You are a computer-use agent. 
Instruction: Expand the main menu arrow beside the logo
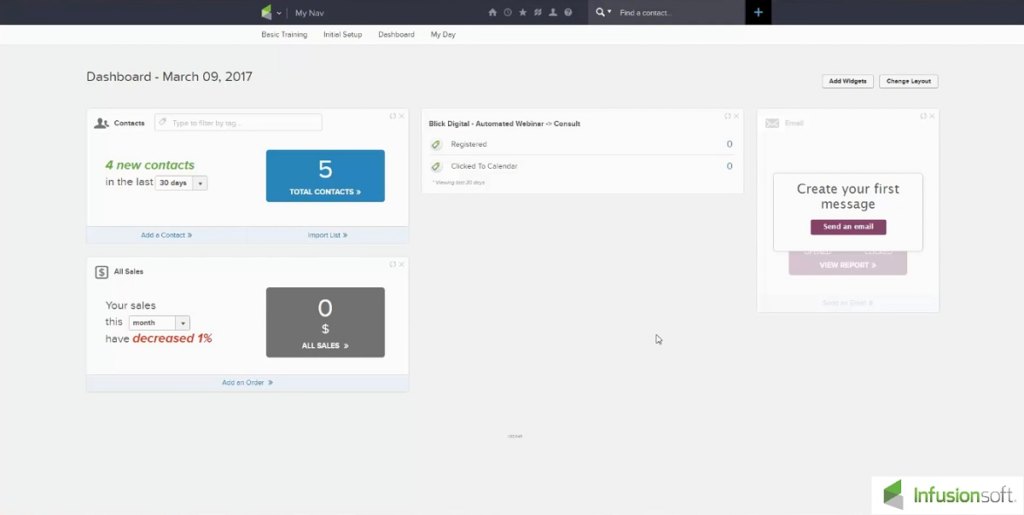280,13
